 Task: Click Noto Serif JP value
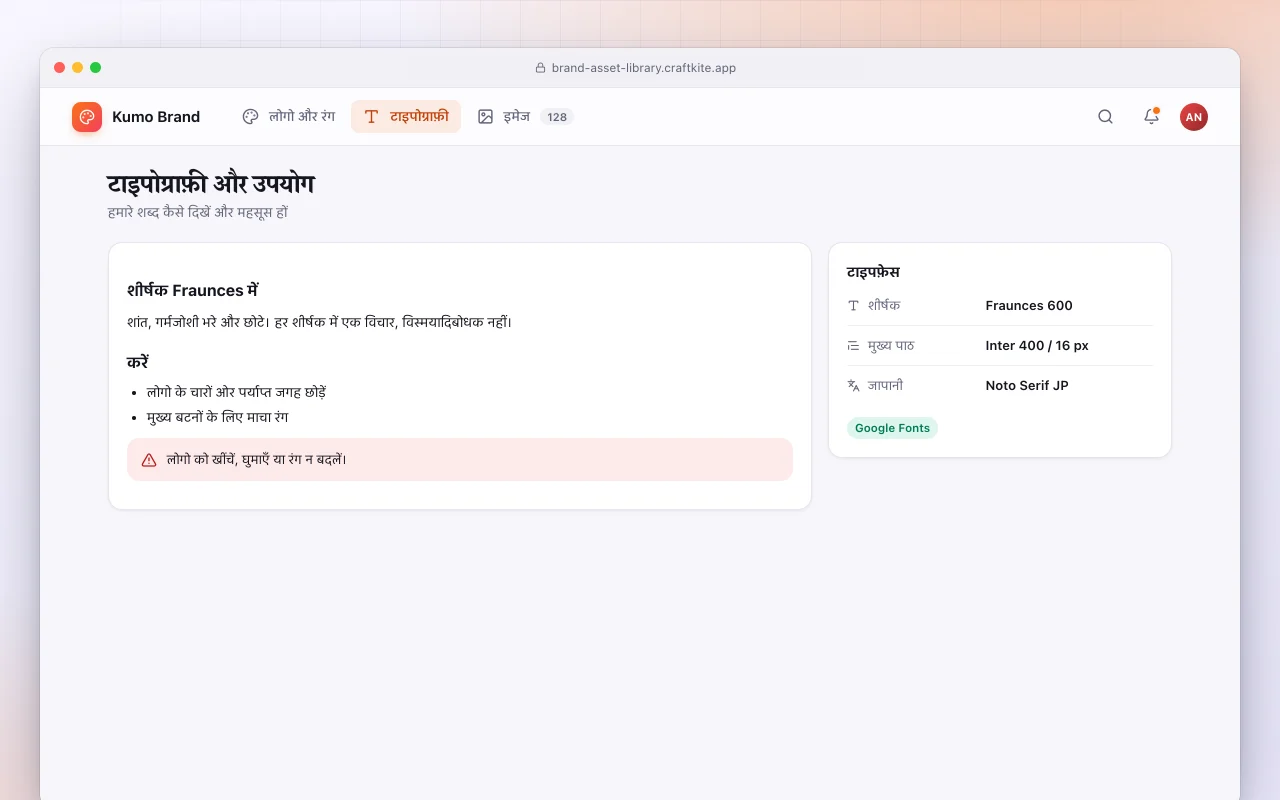click(x=1027, y=386)
